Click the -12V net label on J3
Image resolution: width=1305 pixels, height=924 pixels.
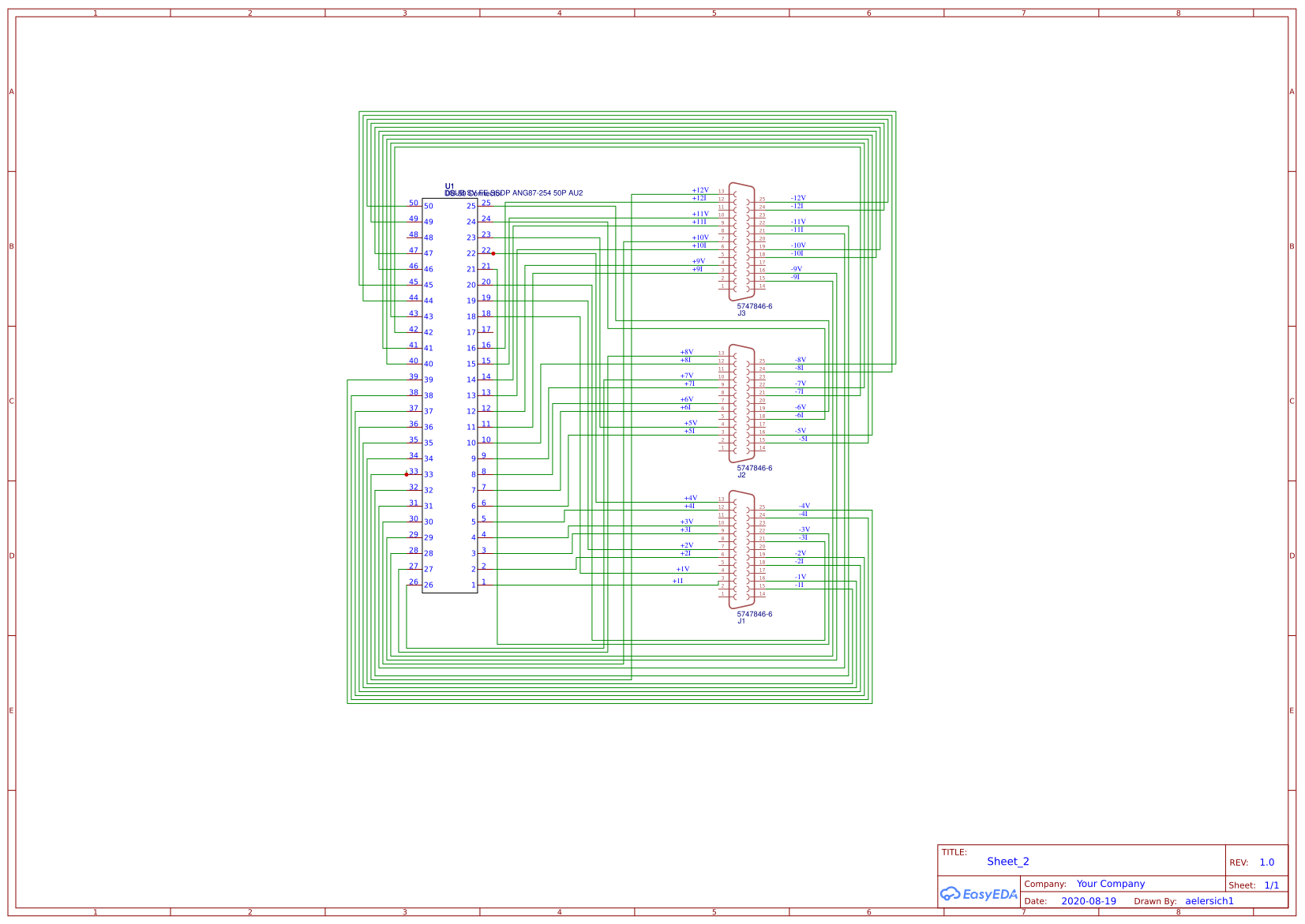point(797,198)
